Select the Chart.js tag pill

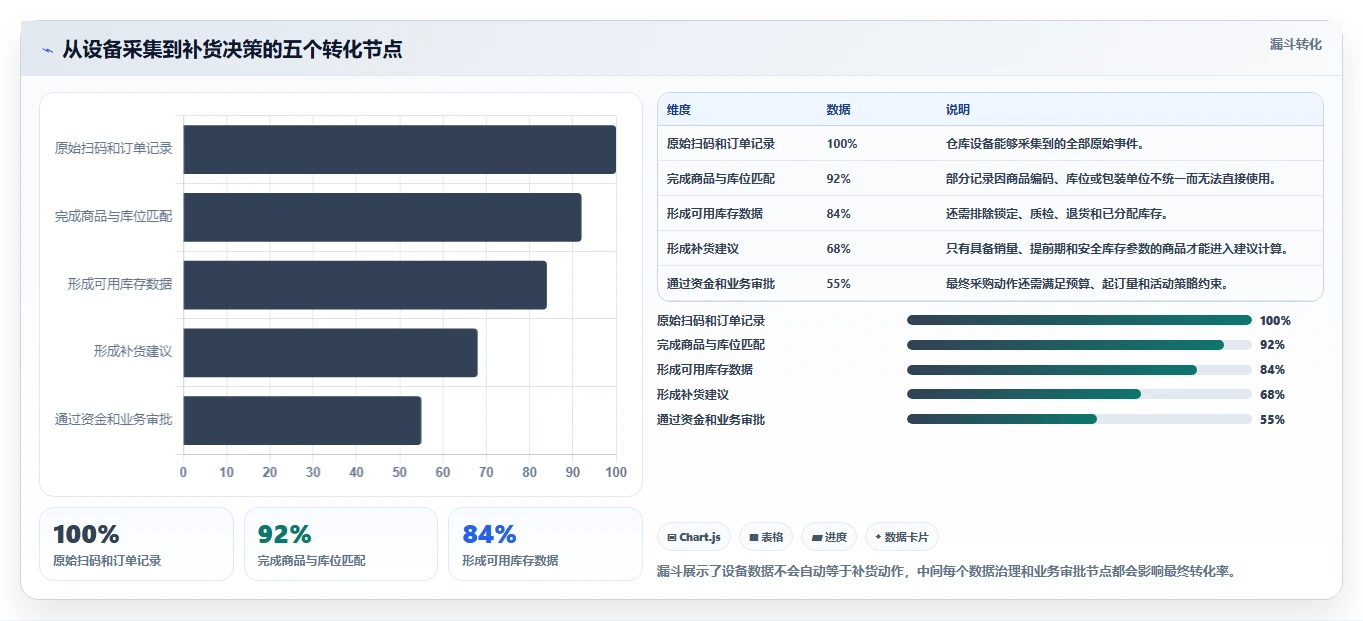coord(694,537)
